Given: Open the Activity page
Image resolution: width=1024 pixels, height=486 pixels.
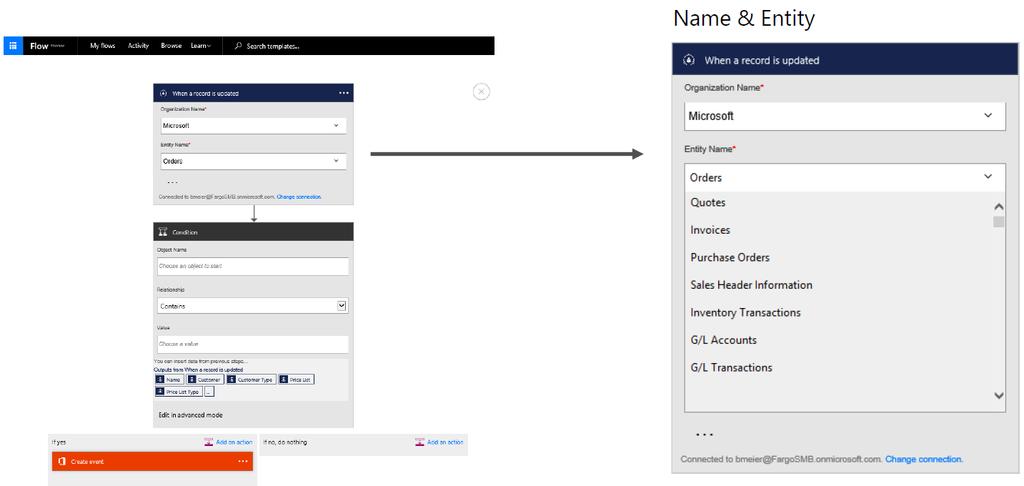Looking at the screenshot, I should pyautogui.click(x=138, y=46).
